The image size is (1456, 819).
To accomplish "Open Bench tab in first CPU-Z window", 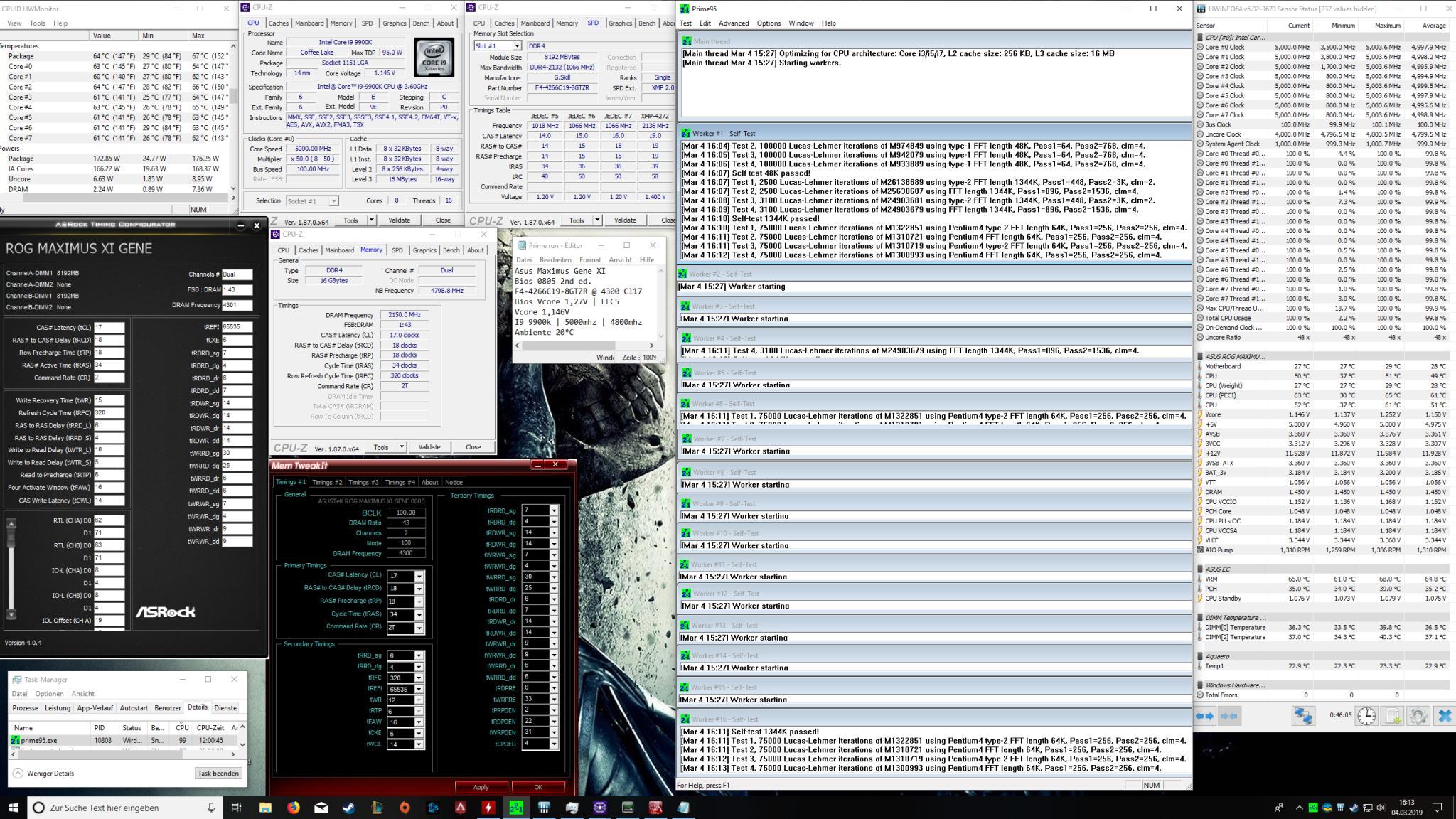I will (421, 23).
